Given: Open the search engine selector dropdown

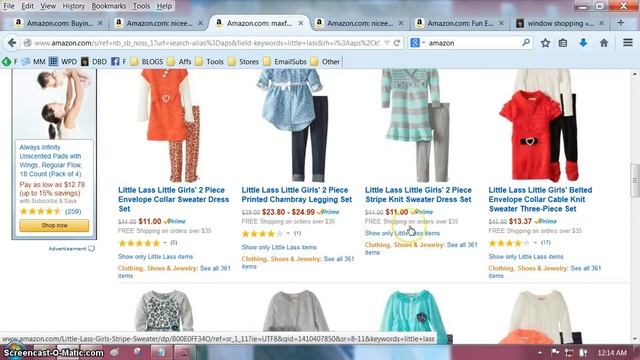Looking at the screenshot, I should 418,42.
